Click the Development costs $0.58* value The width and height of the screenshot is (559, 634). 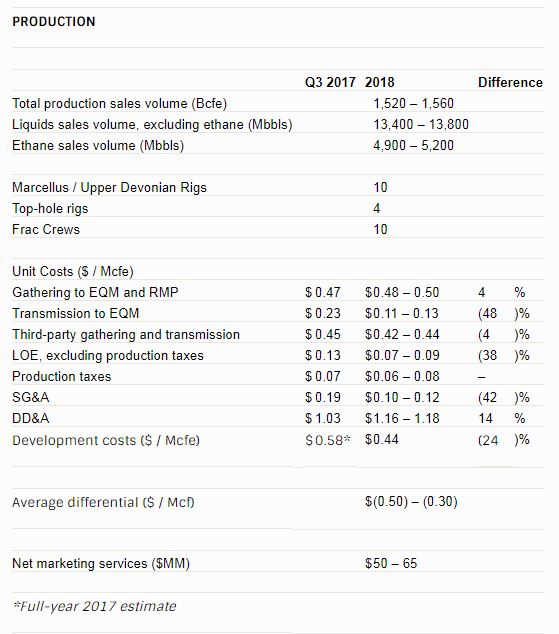click(327, 440)
